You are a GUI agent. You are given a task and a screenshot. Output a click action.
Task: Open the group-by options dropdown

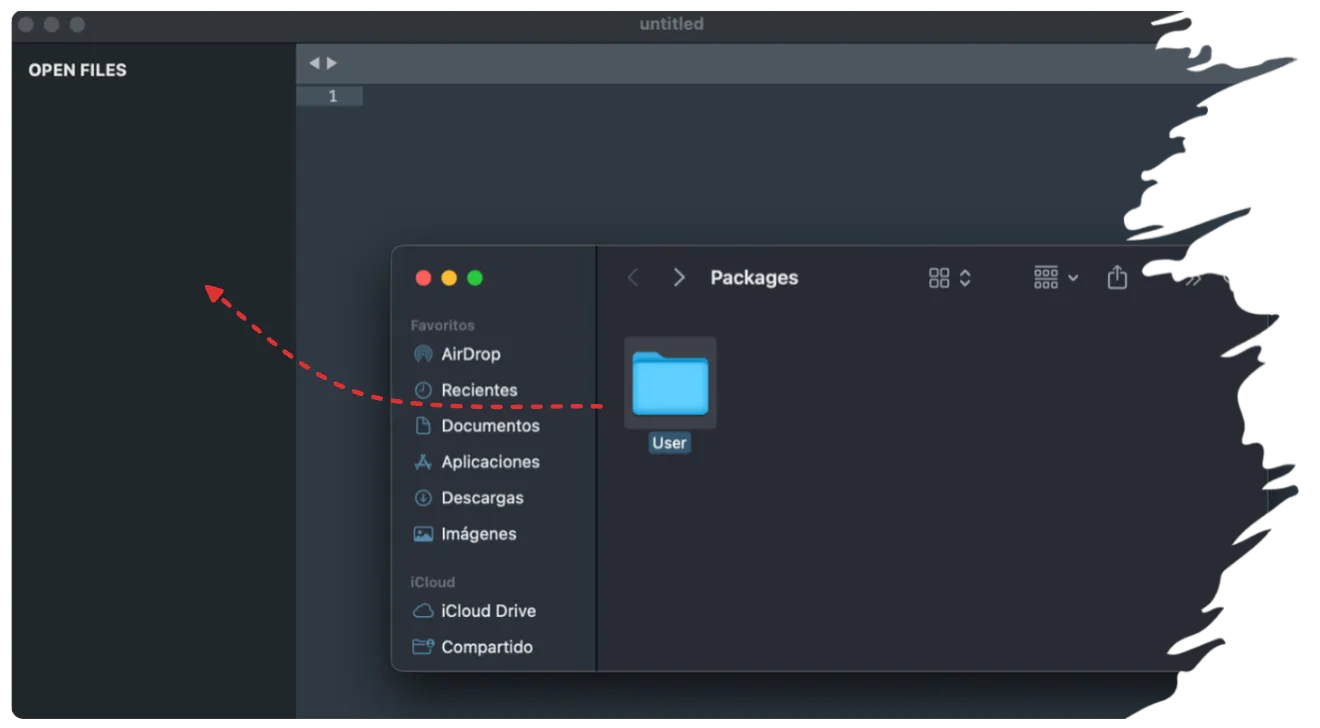pos(1056,278)
